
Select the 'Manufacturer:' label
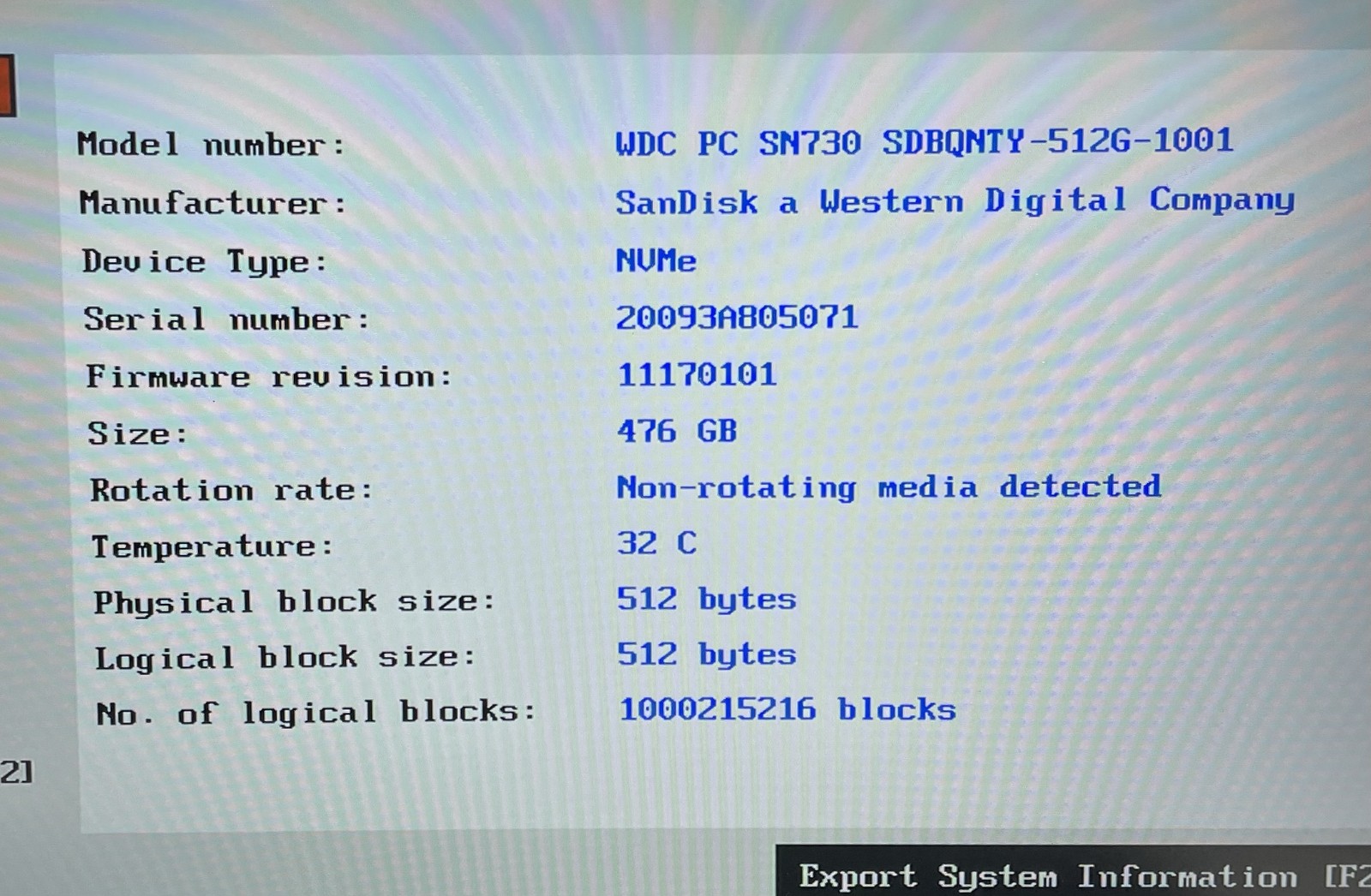pos(213,203)
